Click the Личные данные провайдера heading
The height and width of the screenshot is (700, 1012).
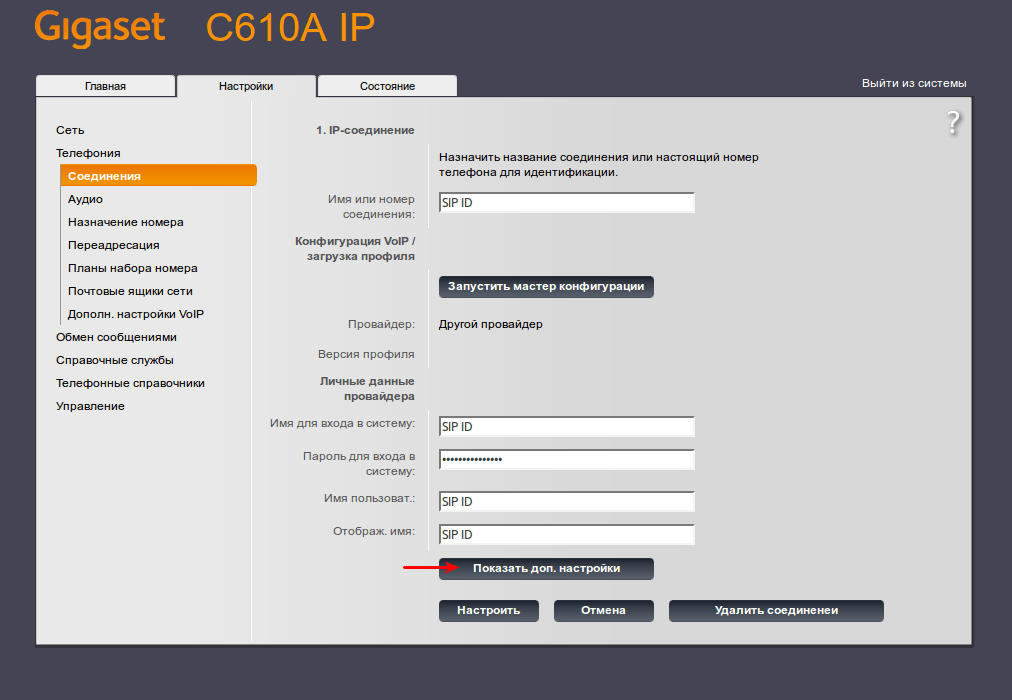pyautogui.click(x=367, y=389)
